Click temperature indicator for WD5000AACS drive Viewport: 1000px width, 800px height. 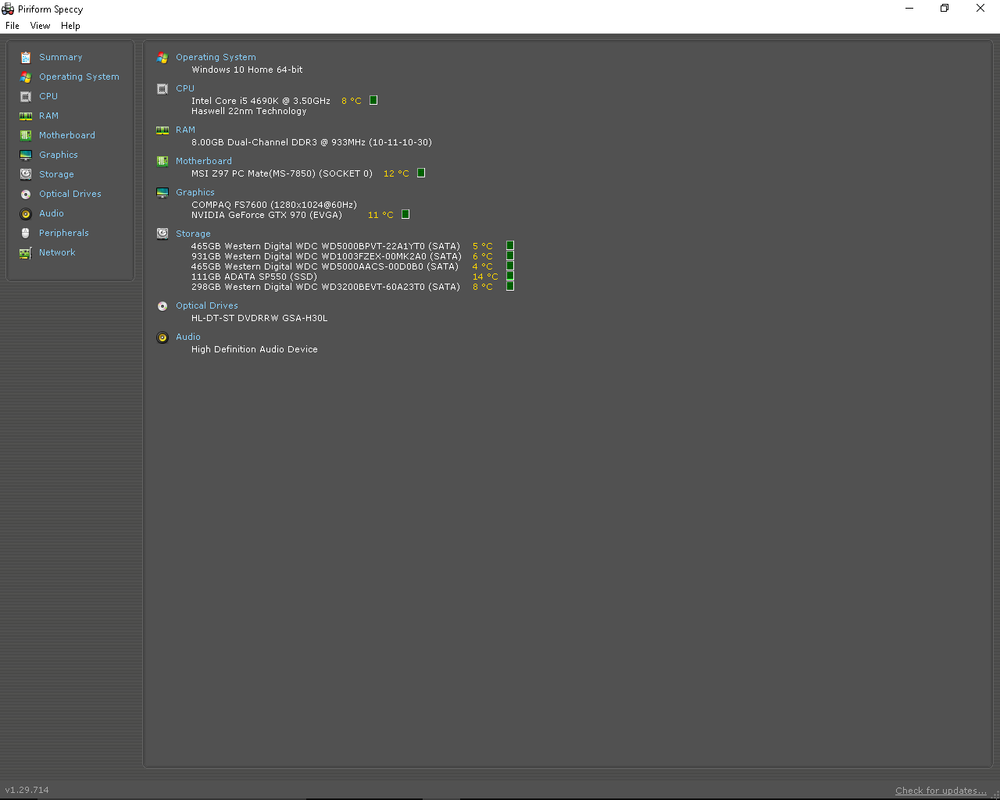tap(510, 266)
